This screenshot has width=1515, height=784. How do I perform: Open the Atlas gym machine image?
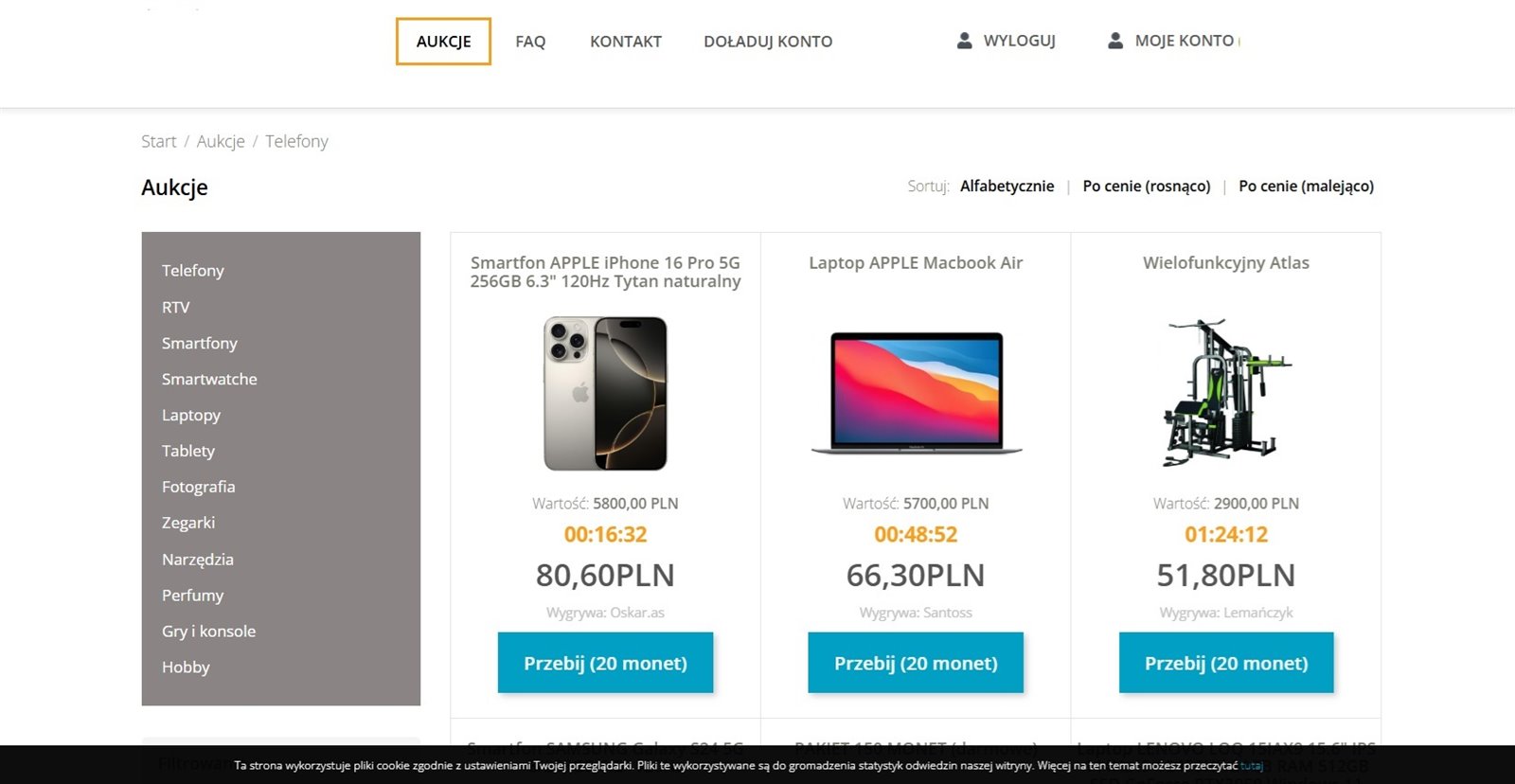(x=1225, y=393)
